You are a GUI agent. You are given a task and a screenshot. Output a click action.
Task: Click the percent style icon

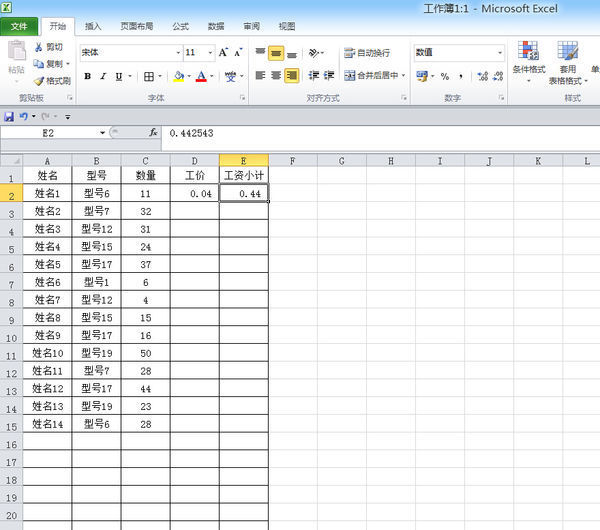[444, 76]
